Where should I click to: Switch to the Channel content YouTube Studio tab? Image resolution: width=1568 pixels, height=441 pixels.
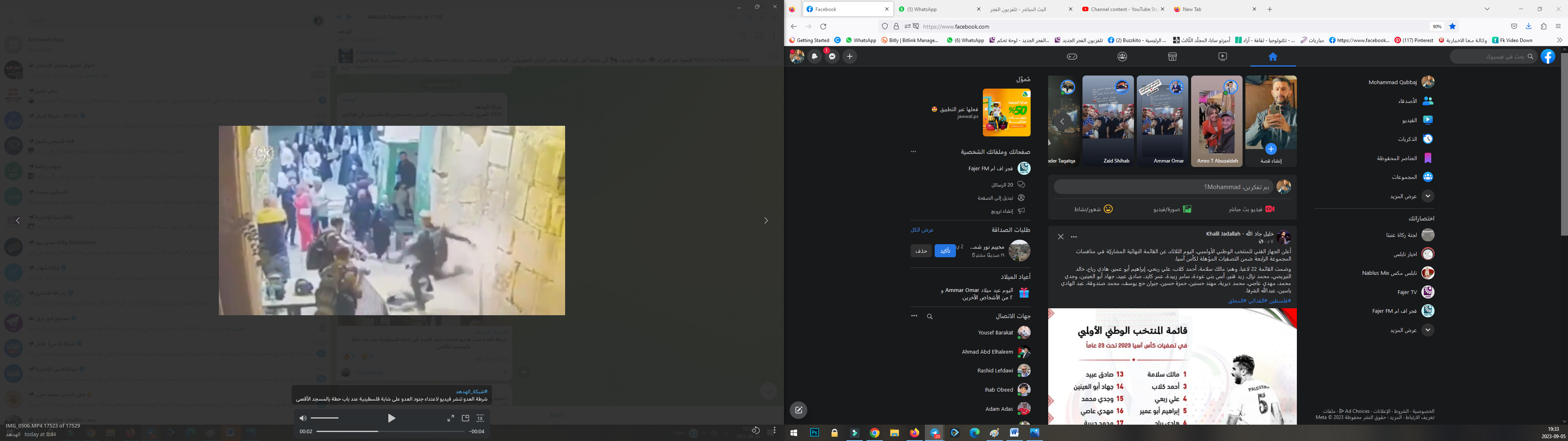click(1124, 9)
